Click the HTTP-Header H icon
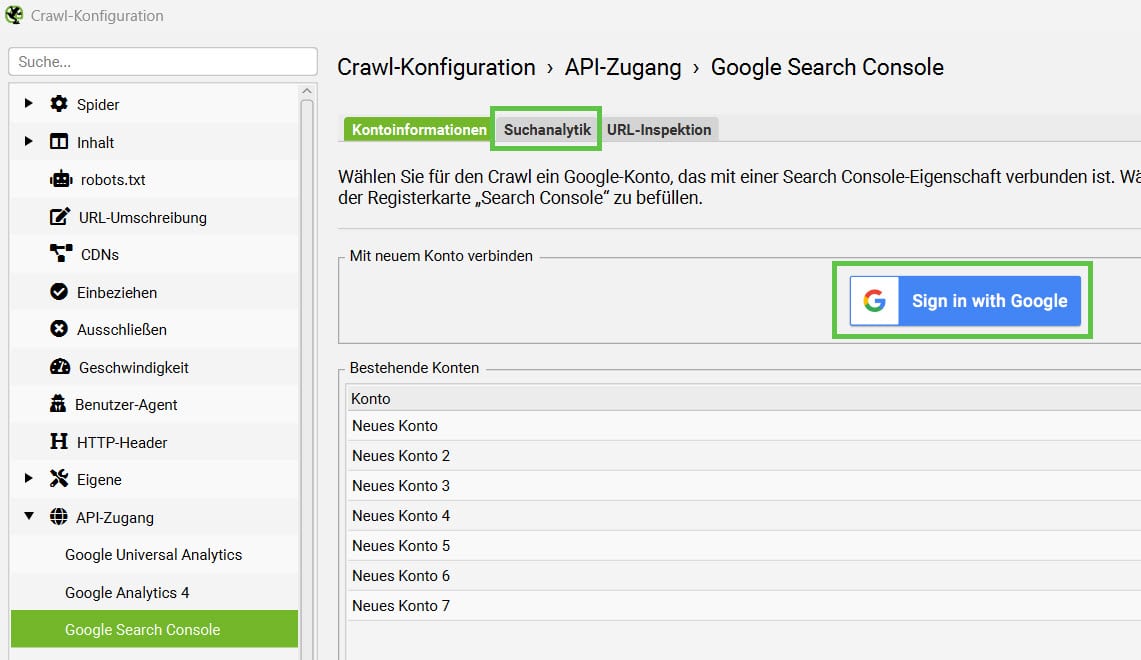This screenshot has width=1141, height=660. (x=59, y=442)
